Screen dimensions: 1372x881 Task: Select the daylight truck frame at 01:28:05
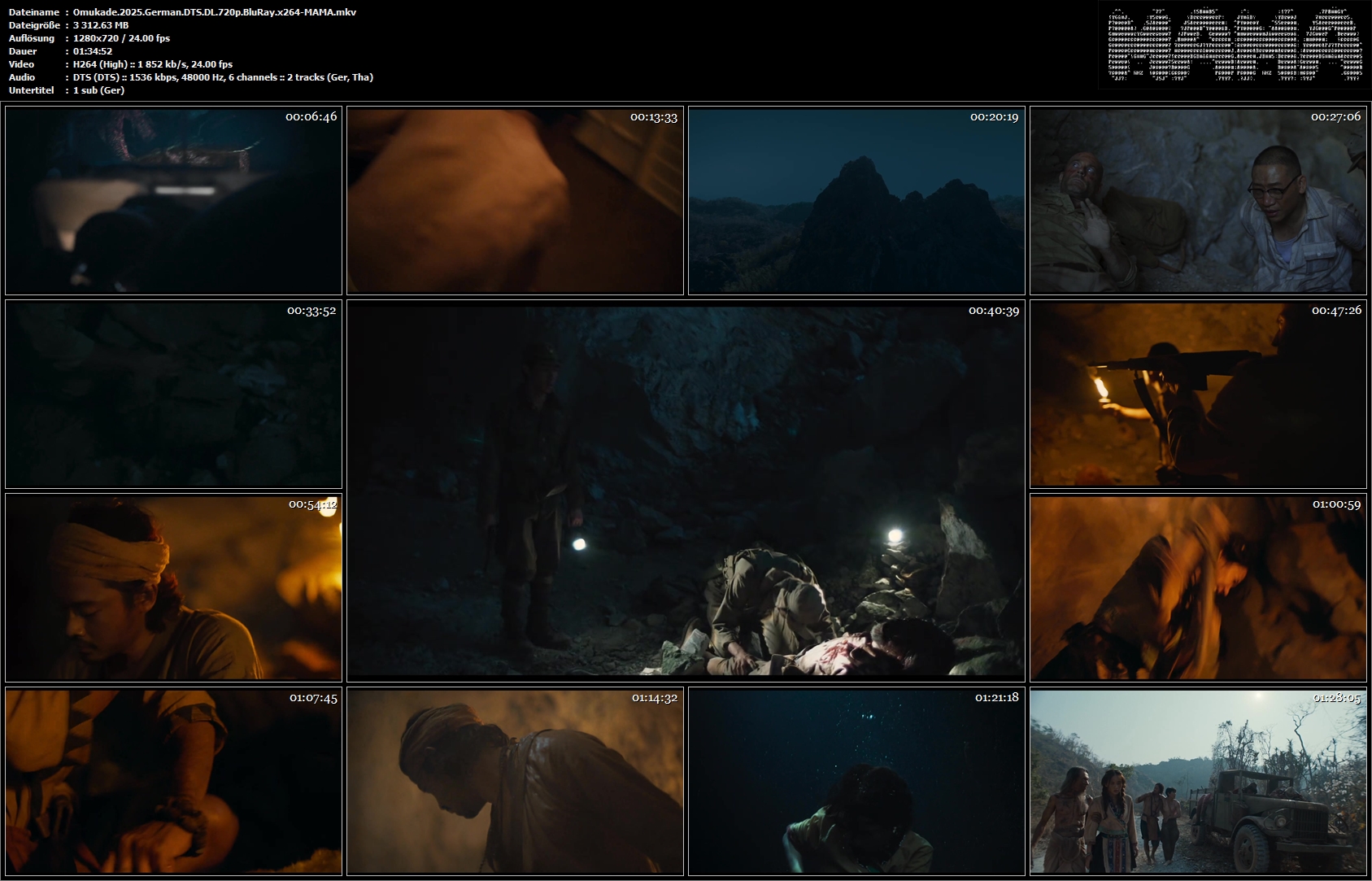click(1198, 781)
